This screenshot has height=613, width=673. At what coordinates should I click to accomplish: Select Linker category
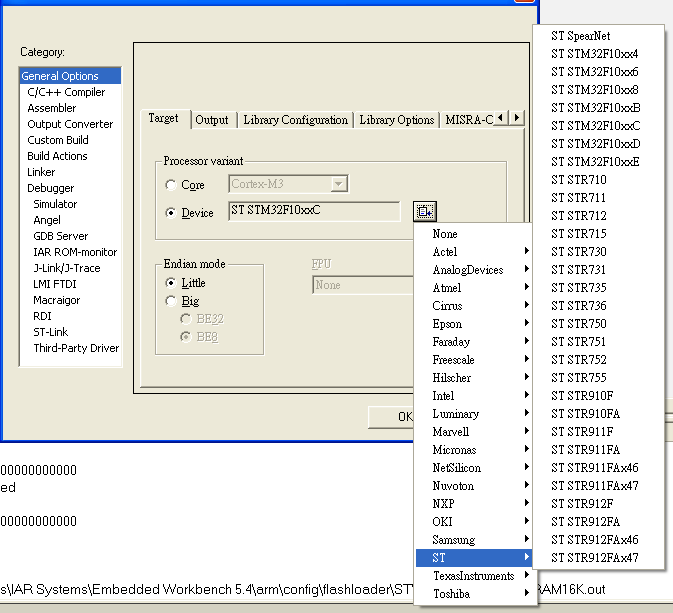41,172
